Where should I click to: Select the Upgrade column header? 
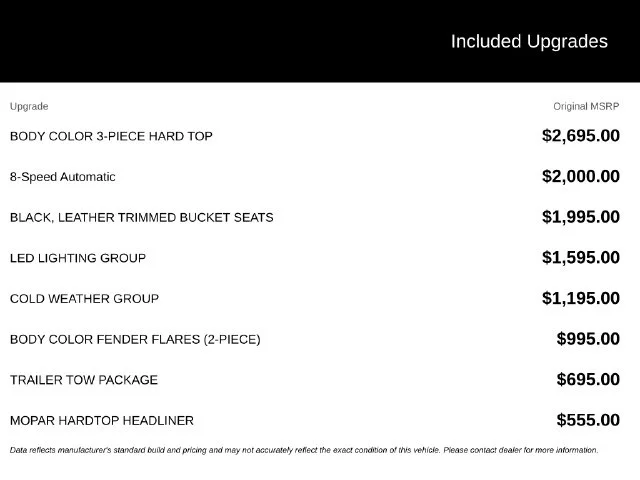click(29, 107)
